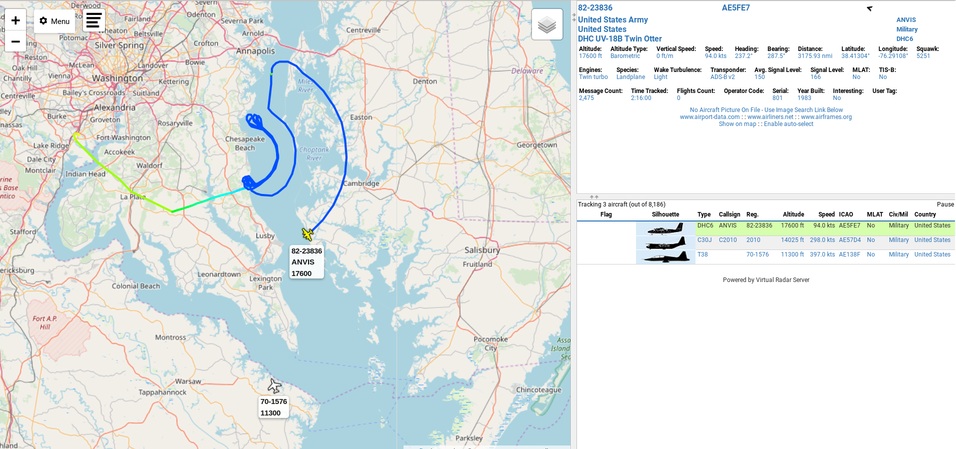Zoom out the map with minus button
The image size is (956, 449).
tap(15, 41)
